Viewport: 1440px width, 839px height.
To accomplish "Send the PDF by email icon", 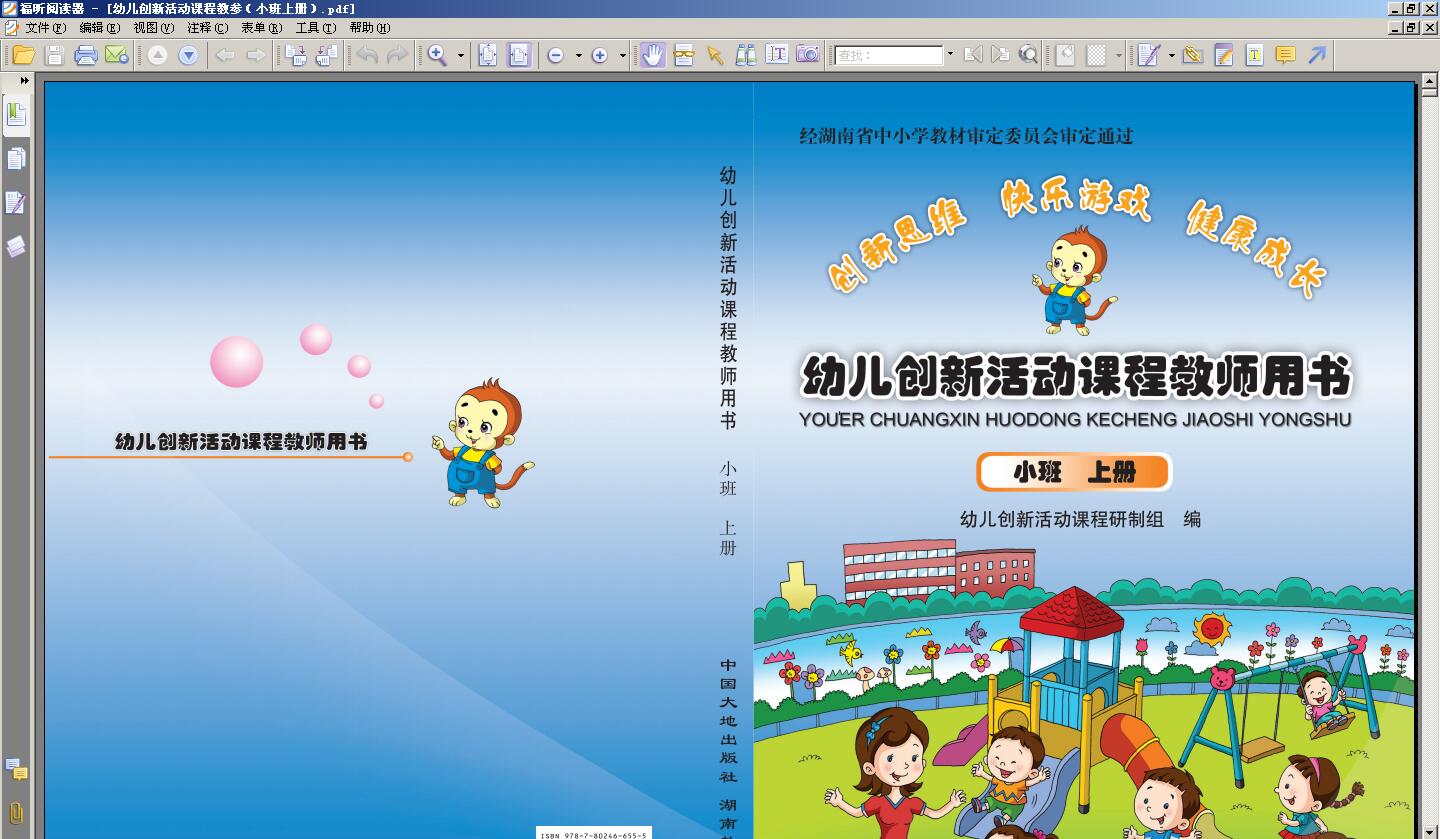I will [x=116, y=55].
